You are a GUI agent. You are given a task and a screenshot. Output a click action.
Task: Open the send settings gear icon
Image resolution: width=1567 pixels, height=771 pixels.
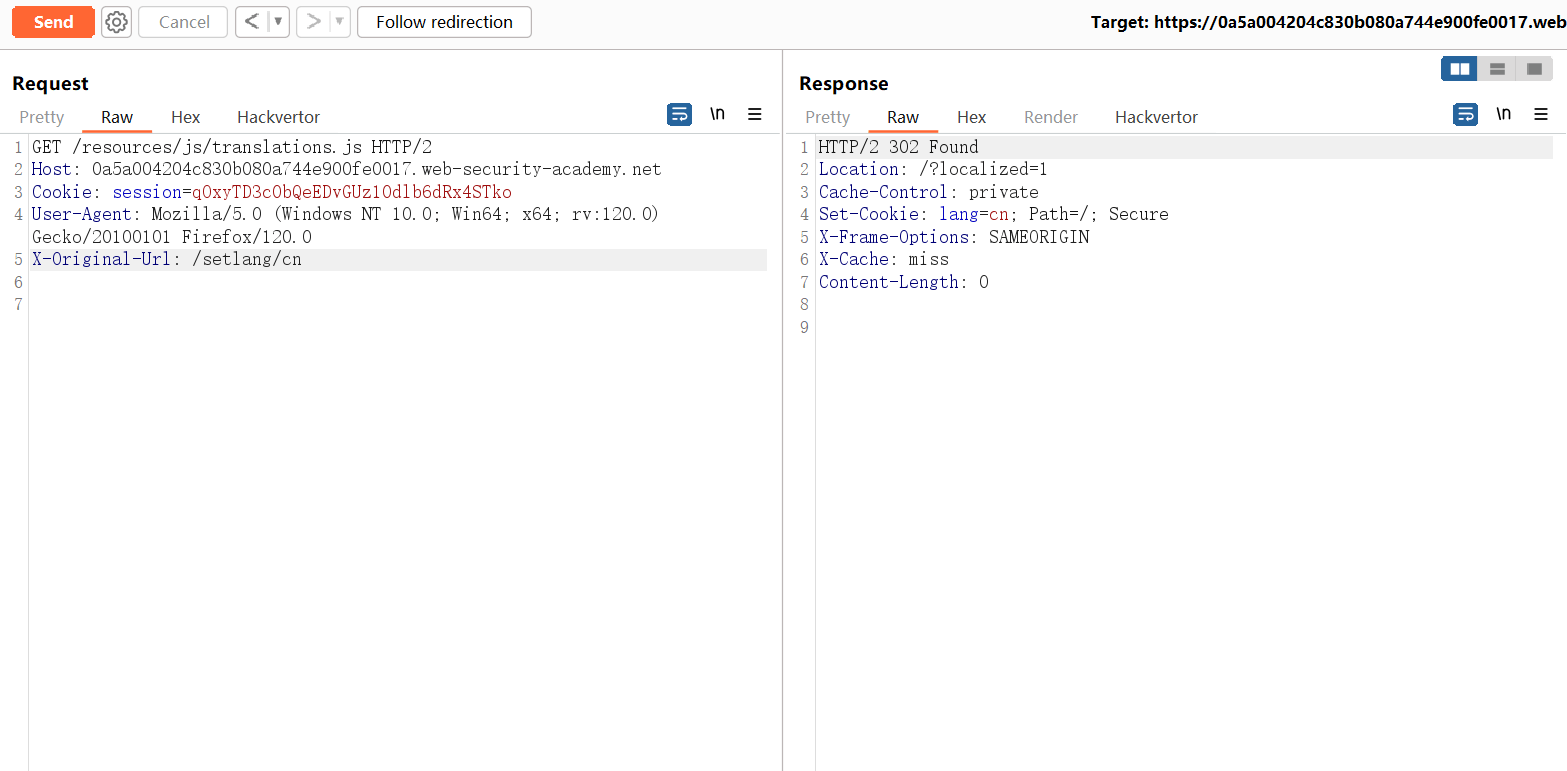click(x=117, y=22)
